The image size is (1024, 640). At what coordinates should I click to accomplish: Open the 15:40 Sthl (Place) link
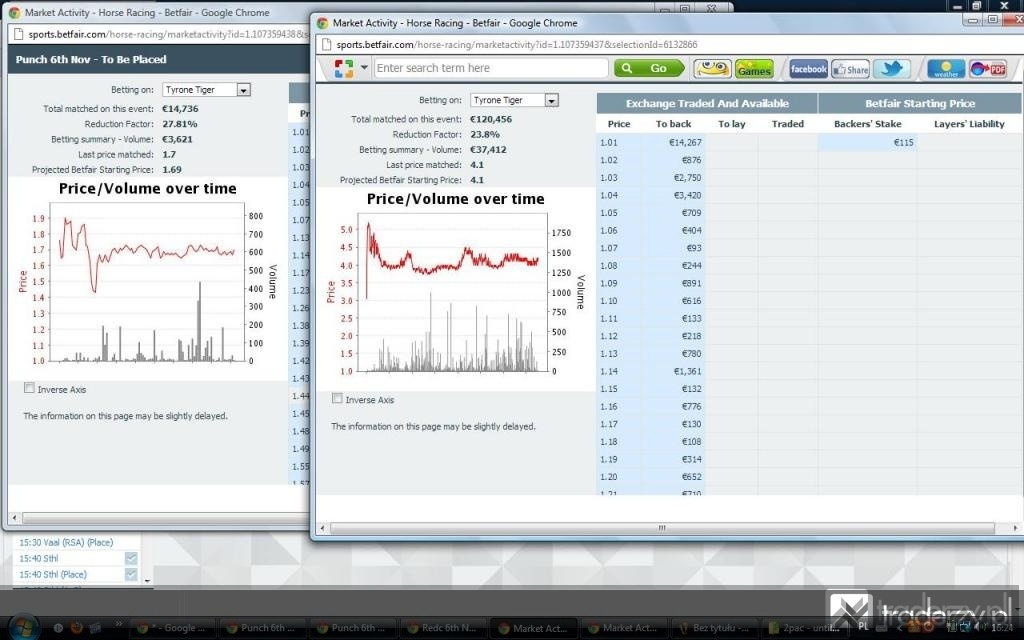53,575
